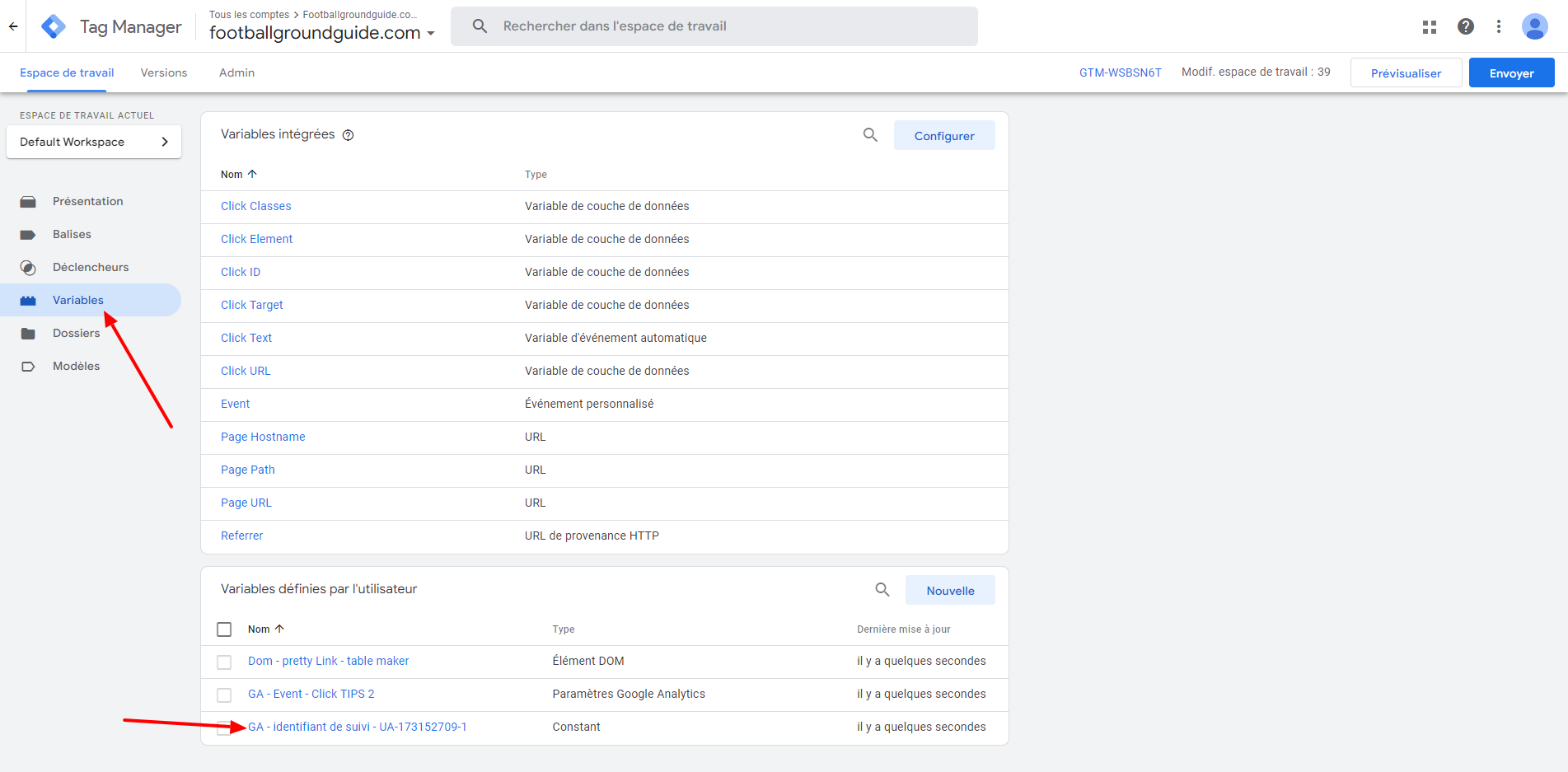Click the user account avatar
This screenshot has height=772, width=1568.
(1534, 26)
